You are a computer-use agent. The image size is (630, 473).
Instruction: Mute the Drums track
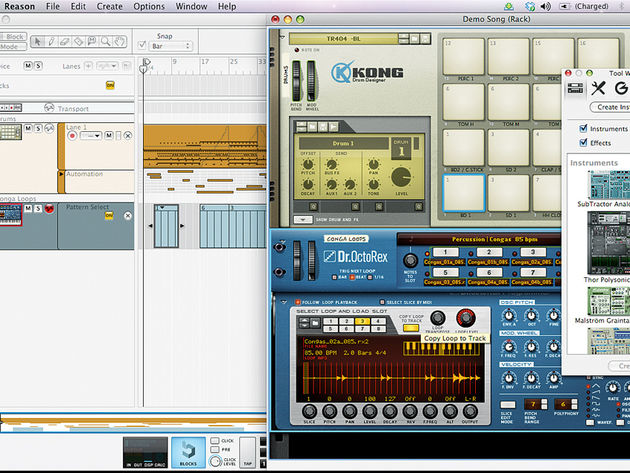click(28, 128)
